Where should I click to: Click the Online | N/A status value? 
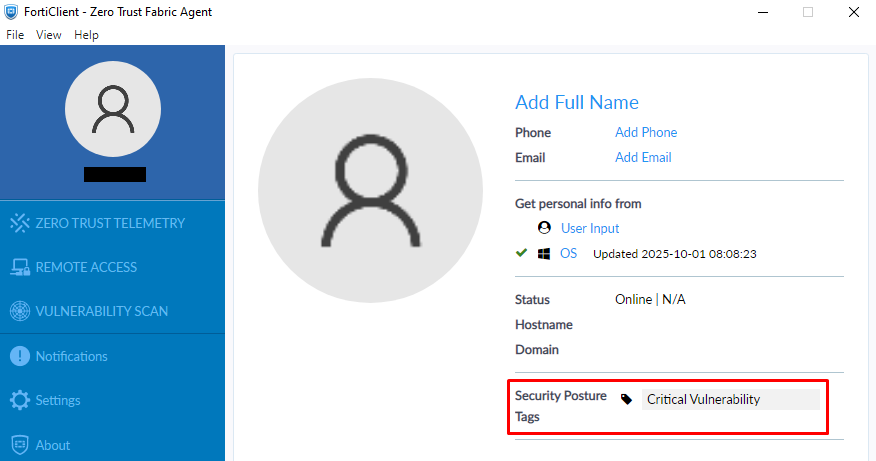(650, 300)
